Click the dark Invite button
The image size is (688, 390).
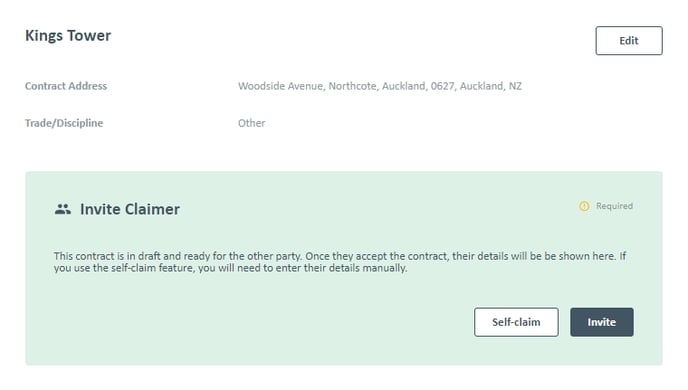(x=602, y=322)
